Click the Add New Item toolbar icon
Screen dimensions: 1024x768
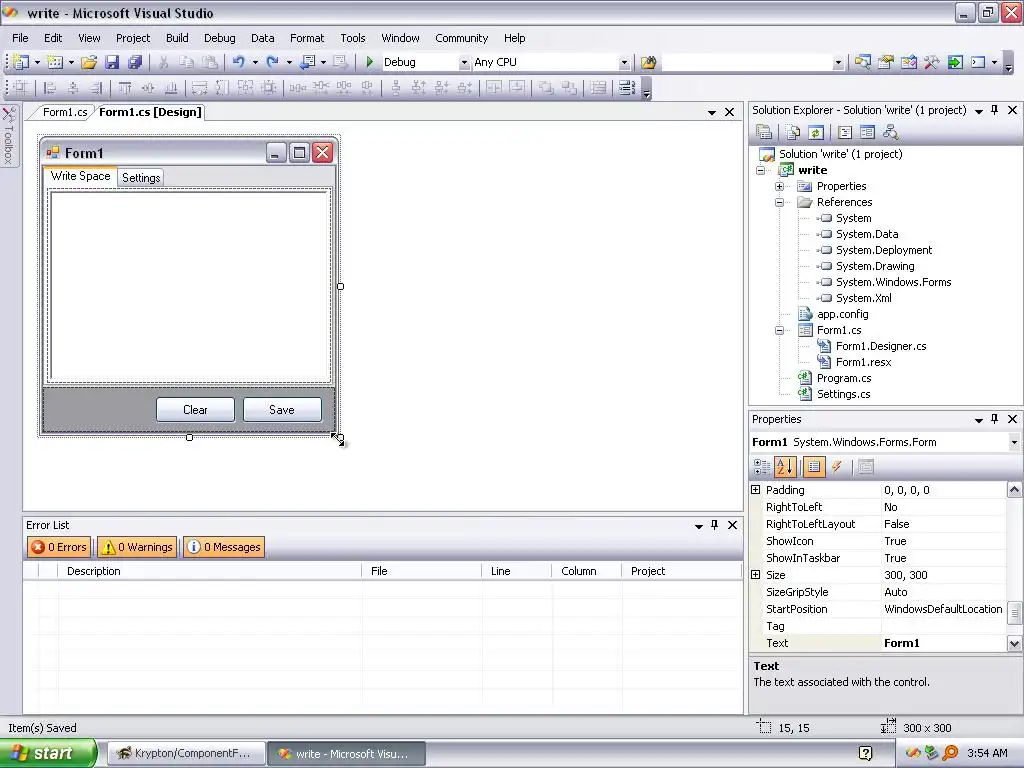[x=55, y=62]
